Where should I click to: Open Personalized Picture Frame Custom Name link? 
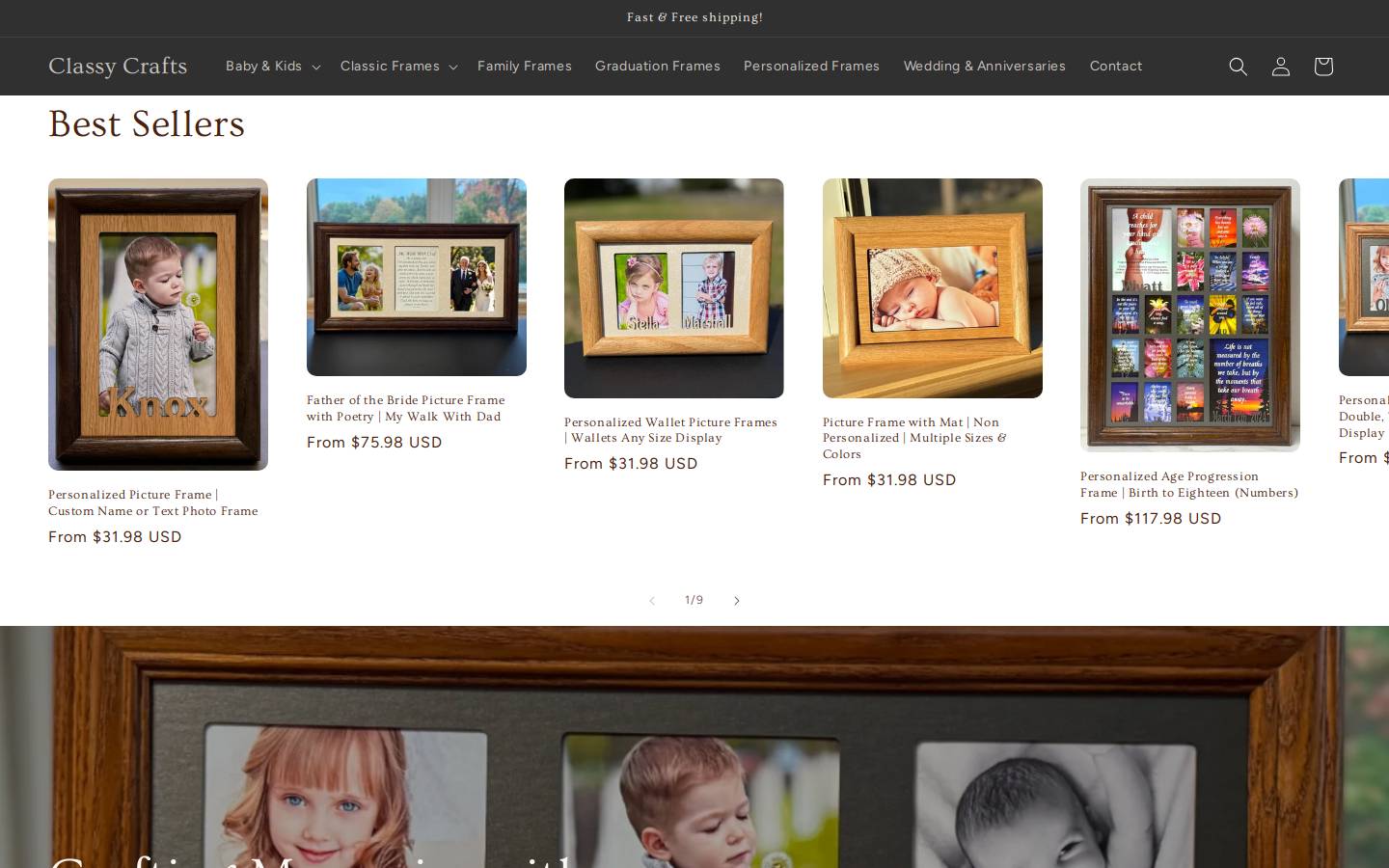pyautogui.click(x=153, y=502)
